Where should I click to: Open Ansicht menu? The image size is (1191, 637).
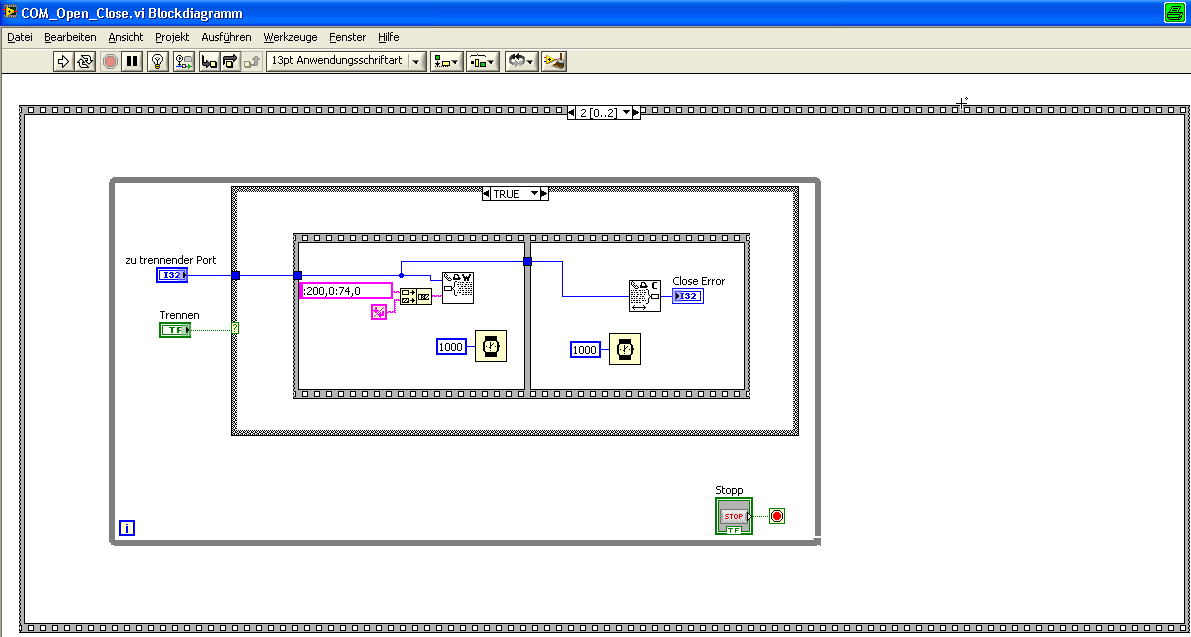pos(125,36)
